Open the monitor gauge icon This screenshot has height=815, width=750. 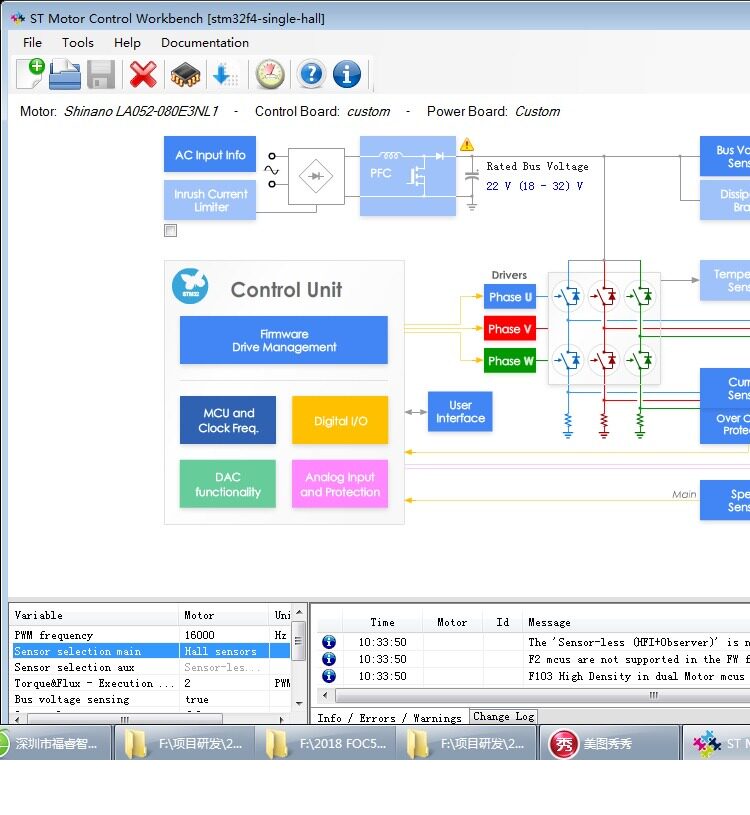(270, 74)
